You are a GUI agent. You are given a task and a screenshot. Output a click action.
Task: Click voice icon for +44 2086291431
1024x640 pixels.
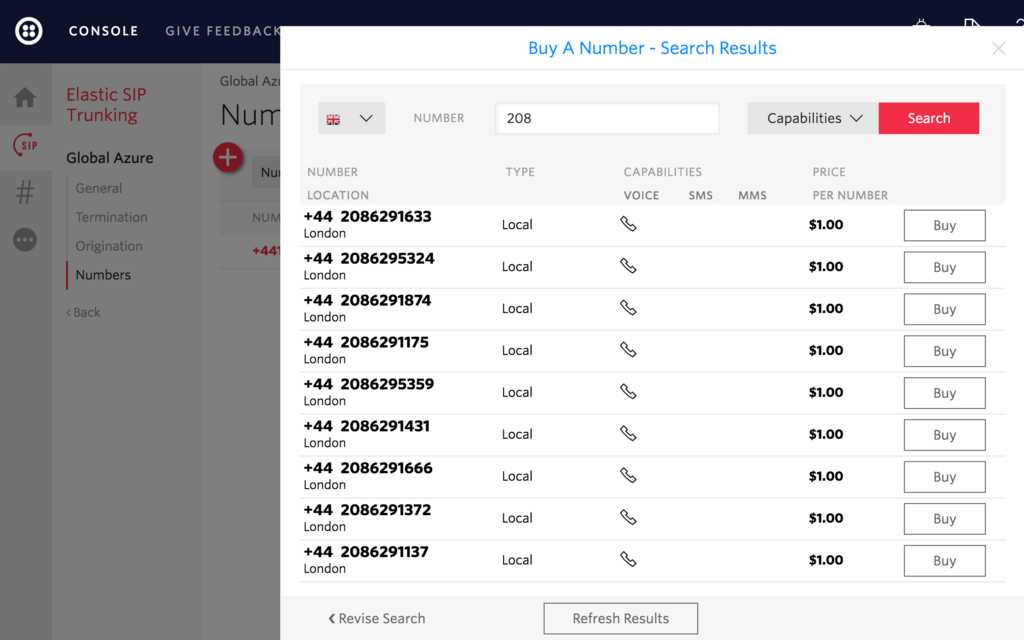(628, 434)
